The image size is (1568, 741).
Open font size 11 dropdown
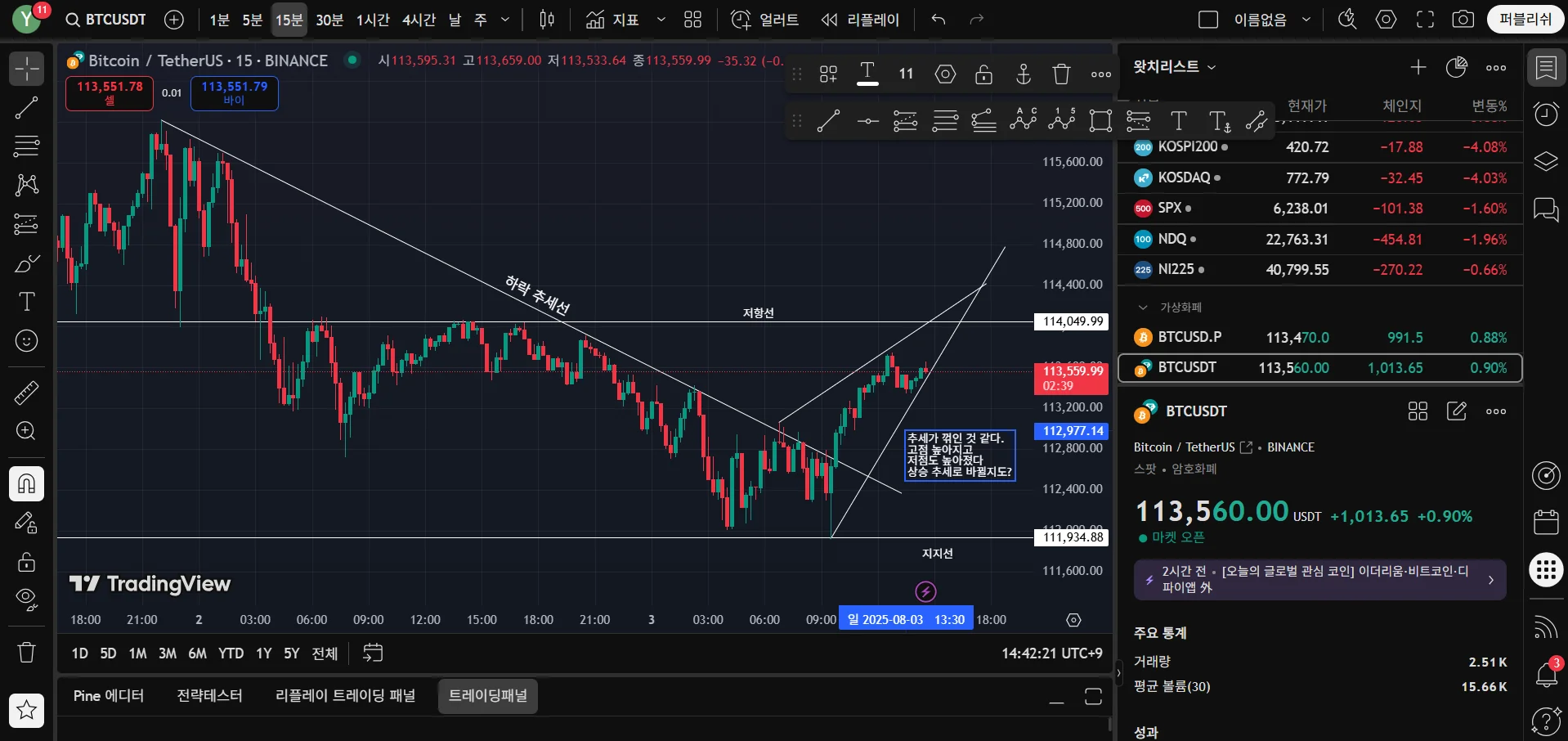[906, 74]
